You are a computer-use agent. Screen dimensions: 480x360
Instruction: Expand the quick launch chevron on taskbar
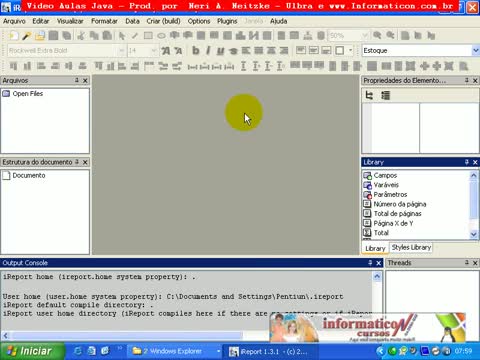(120, 348)
